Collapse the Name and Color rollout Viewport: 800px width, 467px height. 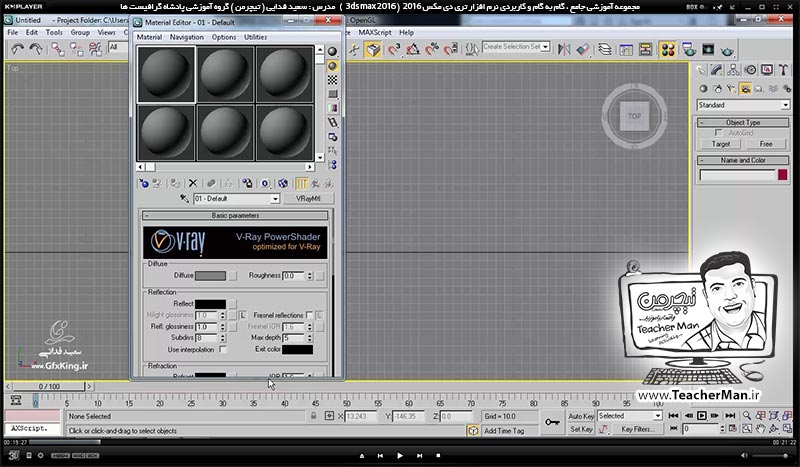(743, 160)
